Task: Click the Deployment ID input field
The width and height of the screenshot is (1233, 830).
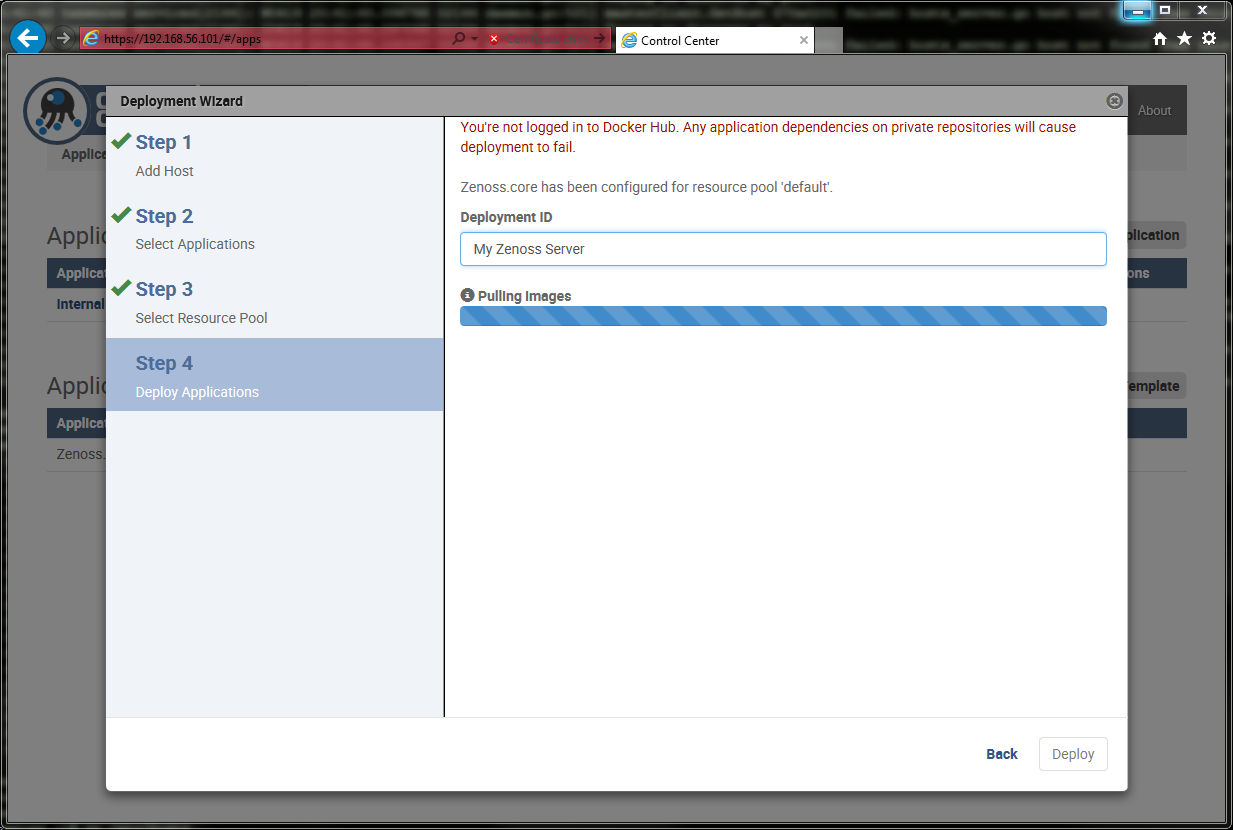Action: click(782, 249)
